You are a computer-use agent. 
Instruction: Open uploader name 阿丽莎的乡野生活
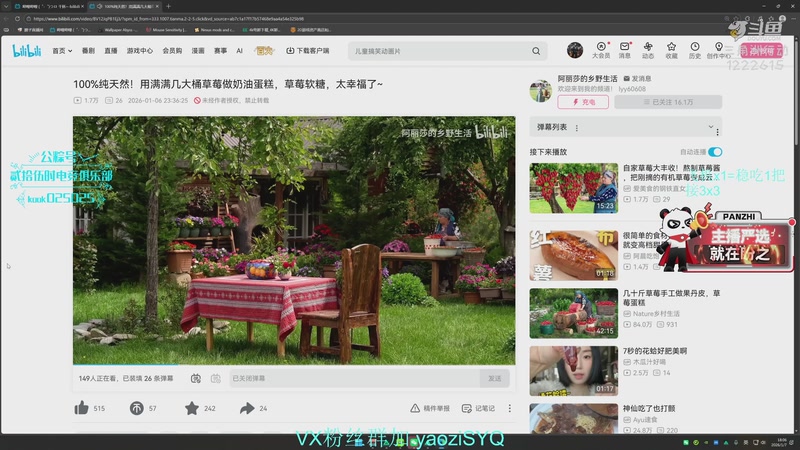point(587,79)
